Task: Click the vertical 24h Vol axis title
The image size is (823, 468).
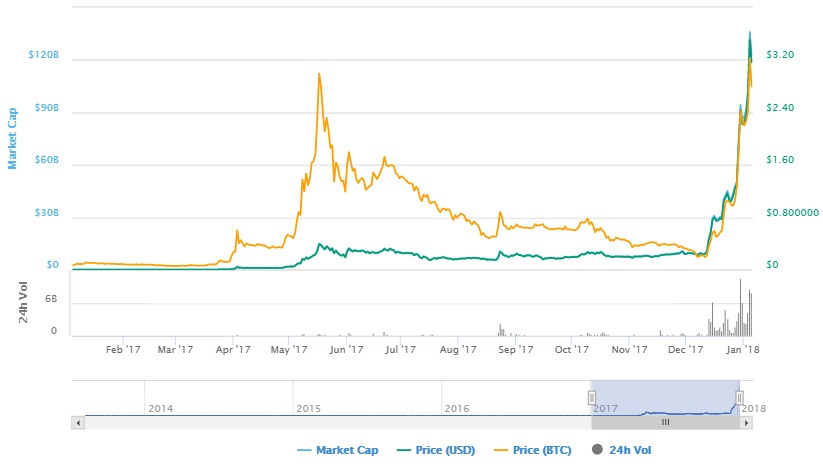Action: click(23, 303)
